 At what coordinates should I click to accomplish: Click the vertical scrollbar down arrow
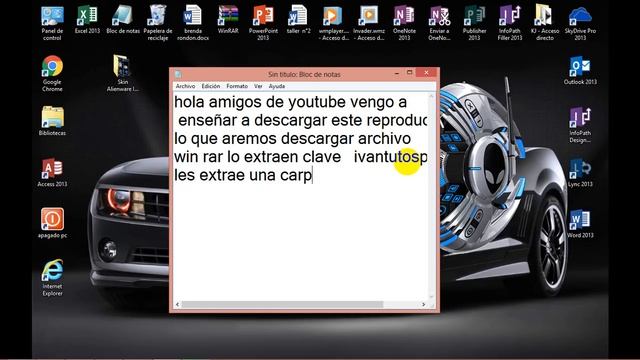(x=431, y=297)
